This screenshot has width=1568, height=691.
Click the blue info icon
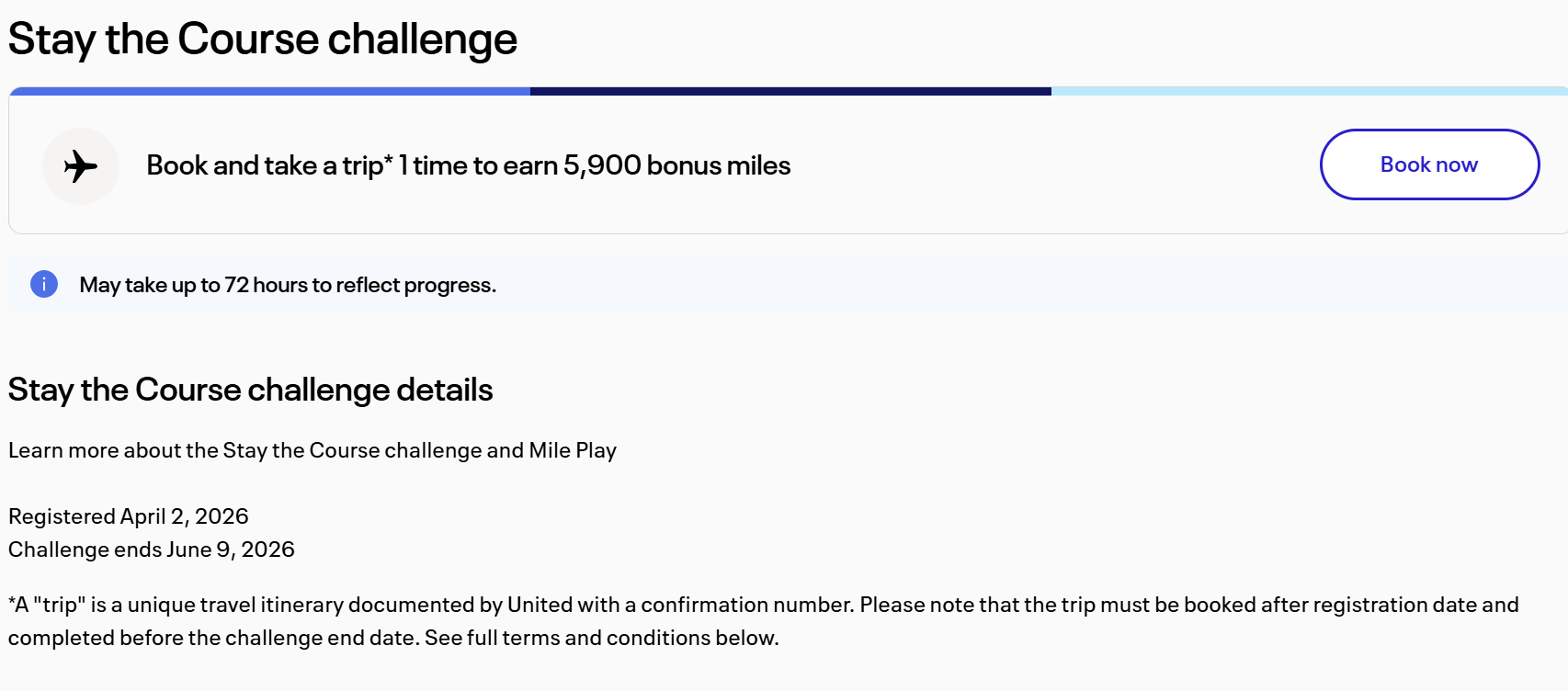44,284
